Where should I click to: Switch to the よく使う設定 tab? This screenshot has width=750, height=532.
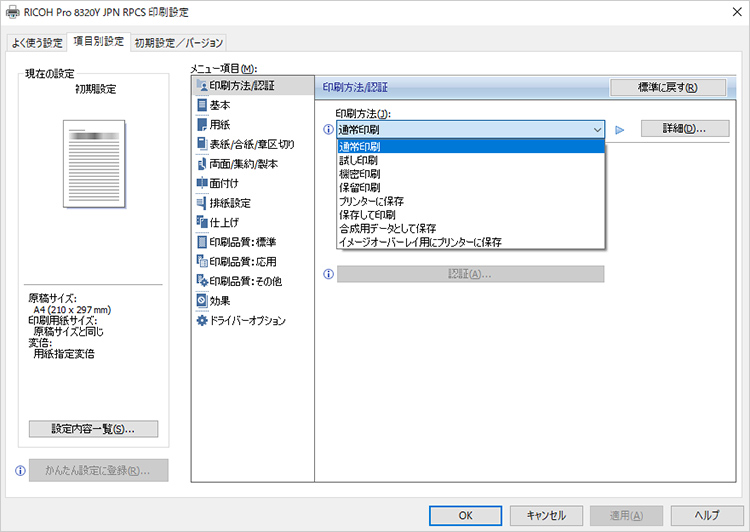click(x=37, y=42)
